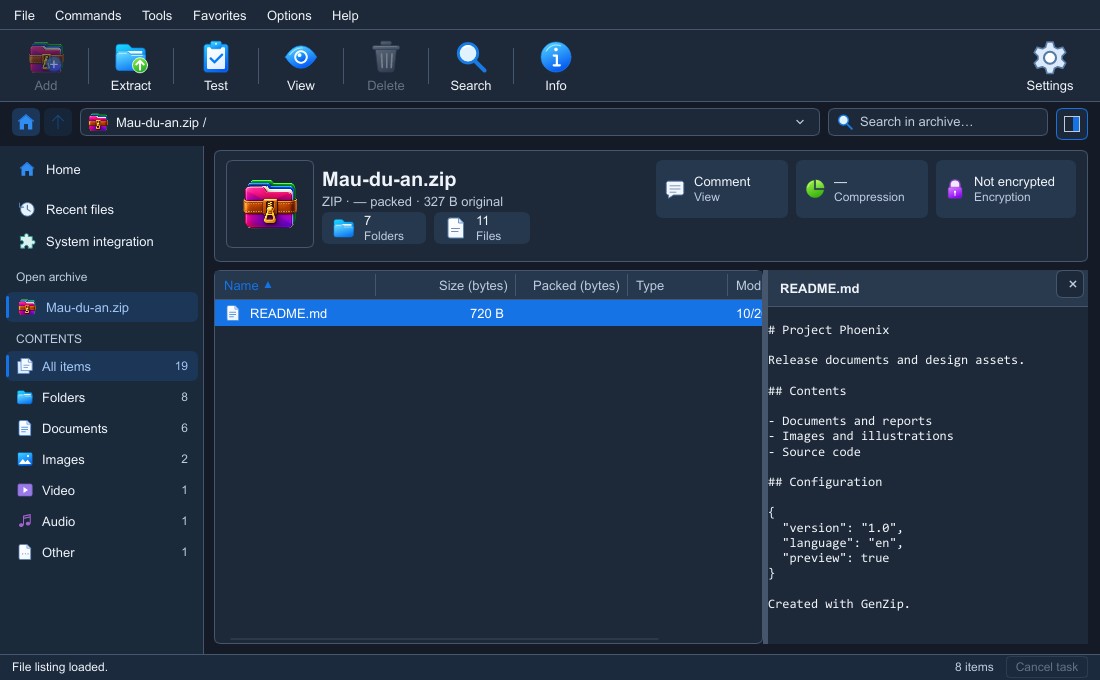Filter contents by Audio
This screenshot has height=680, width=1100.
(102, 521)
